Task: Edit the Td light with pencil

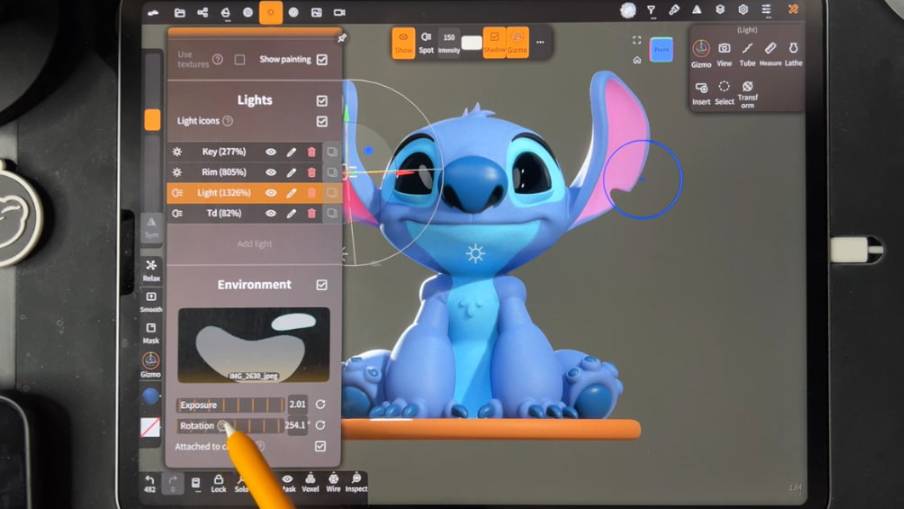Action: (291, 213)
